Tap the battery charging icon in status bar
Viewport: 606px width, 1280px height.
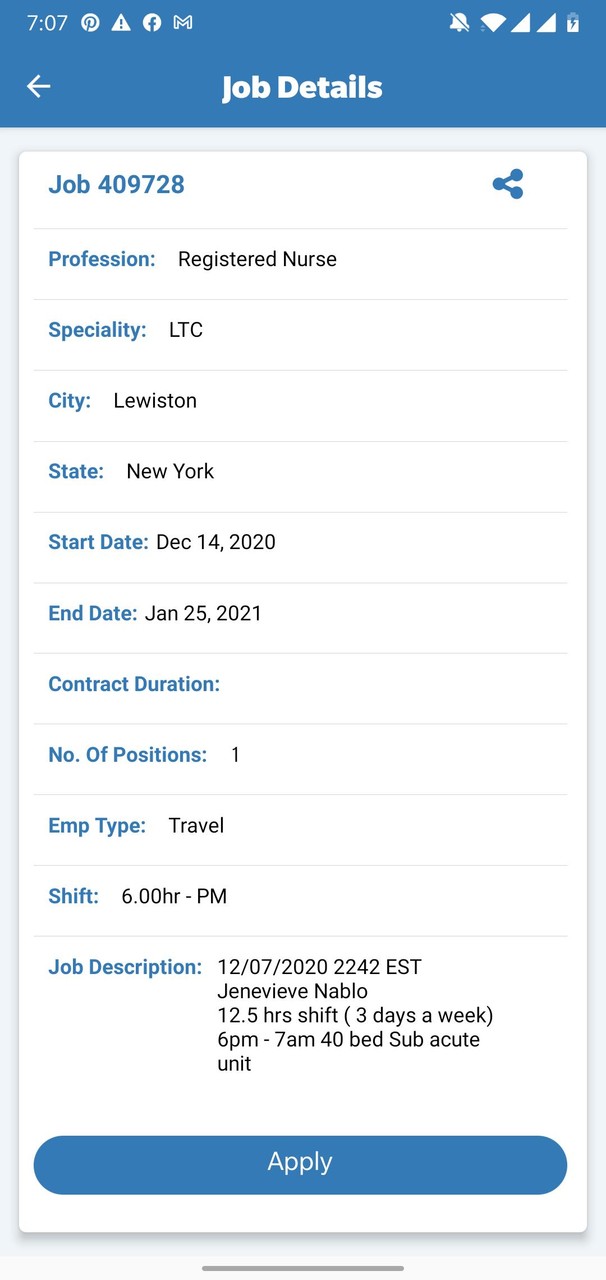click(x=571, y=22)
